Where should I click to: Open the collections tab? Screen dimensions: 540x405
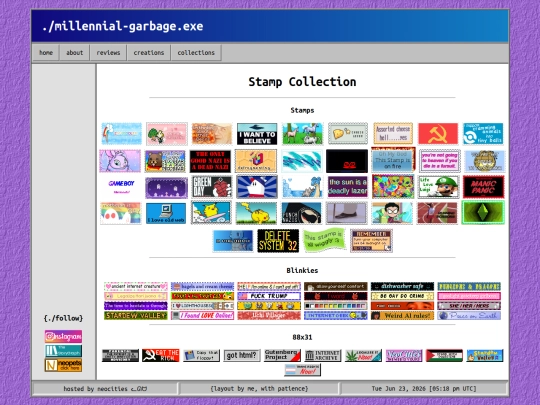point(196,53)
